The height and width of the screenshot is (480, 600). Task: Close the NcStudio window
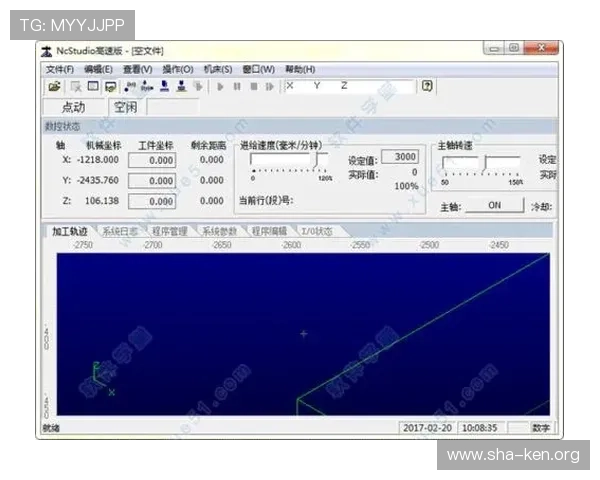(x=541, y=48)
